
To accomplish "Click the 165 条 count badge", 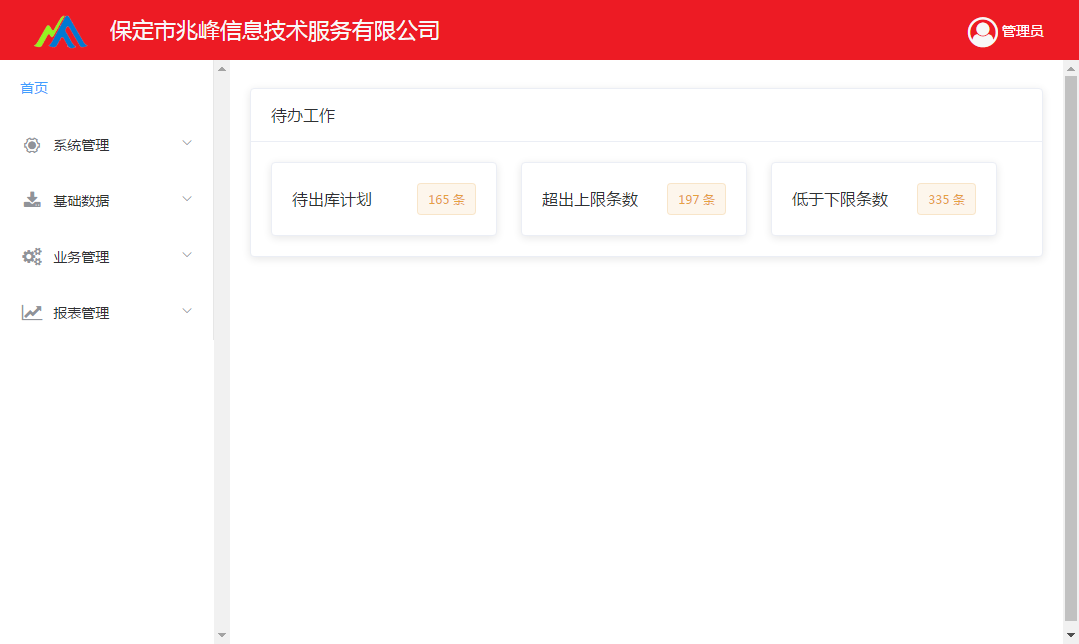I will (446, 199).
